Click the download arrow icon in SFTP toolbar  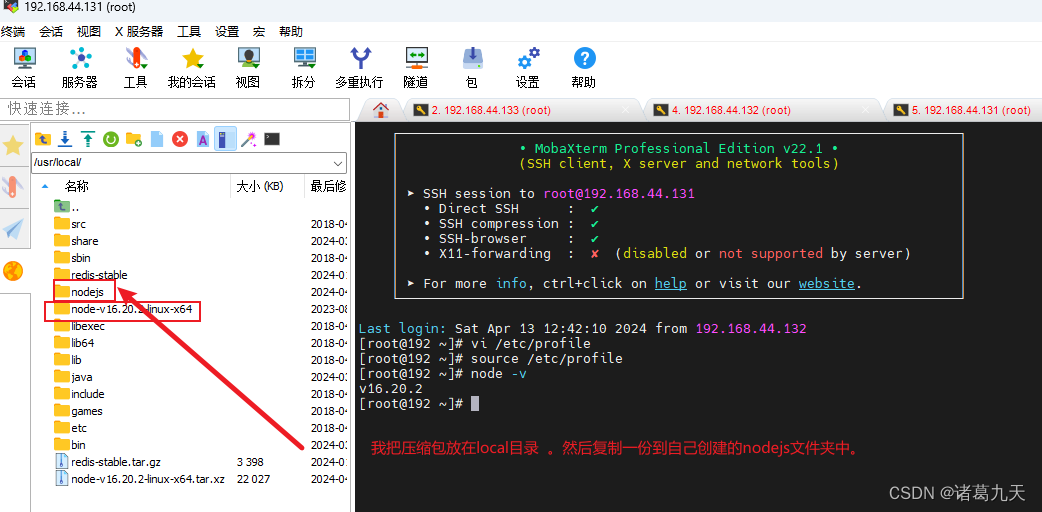[x=65, y=139]
